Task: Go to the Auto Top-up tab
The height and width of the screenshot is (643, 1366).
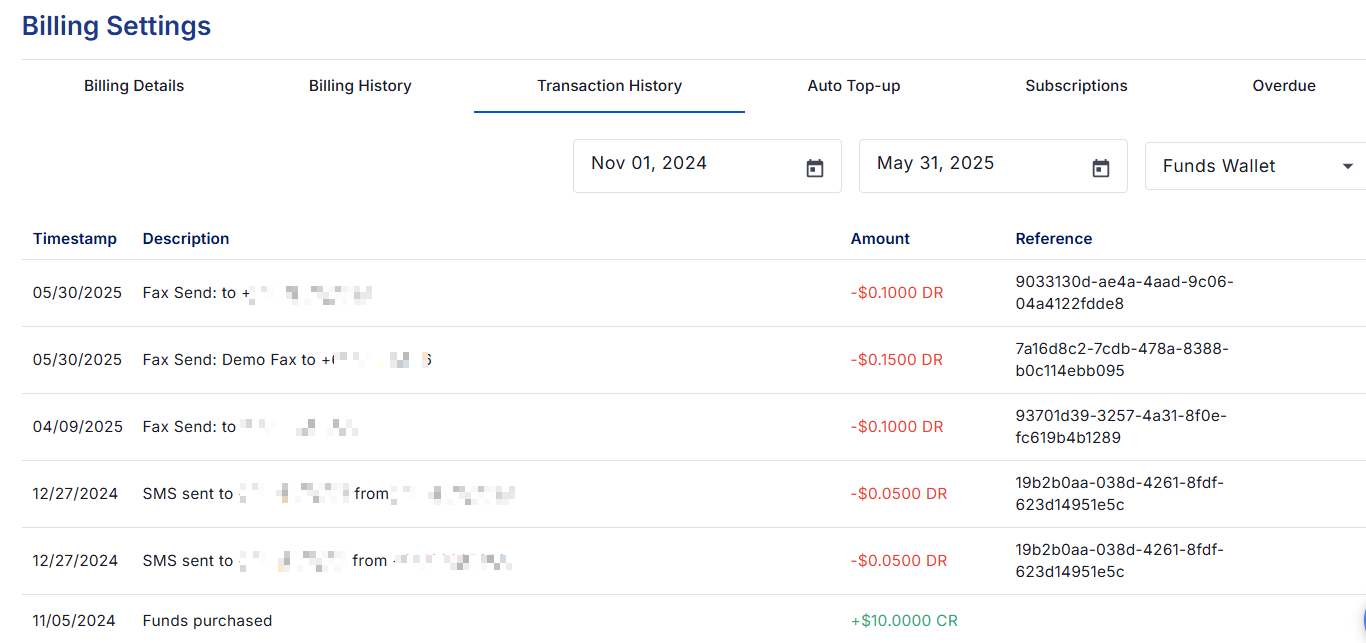Action: click(854, 86)
